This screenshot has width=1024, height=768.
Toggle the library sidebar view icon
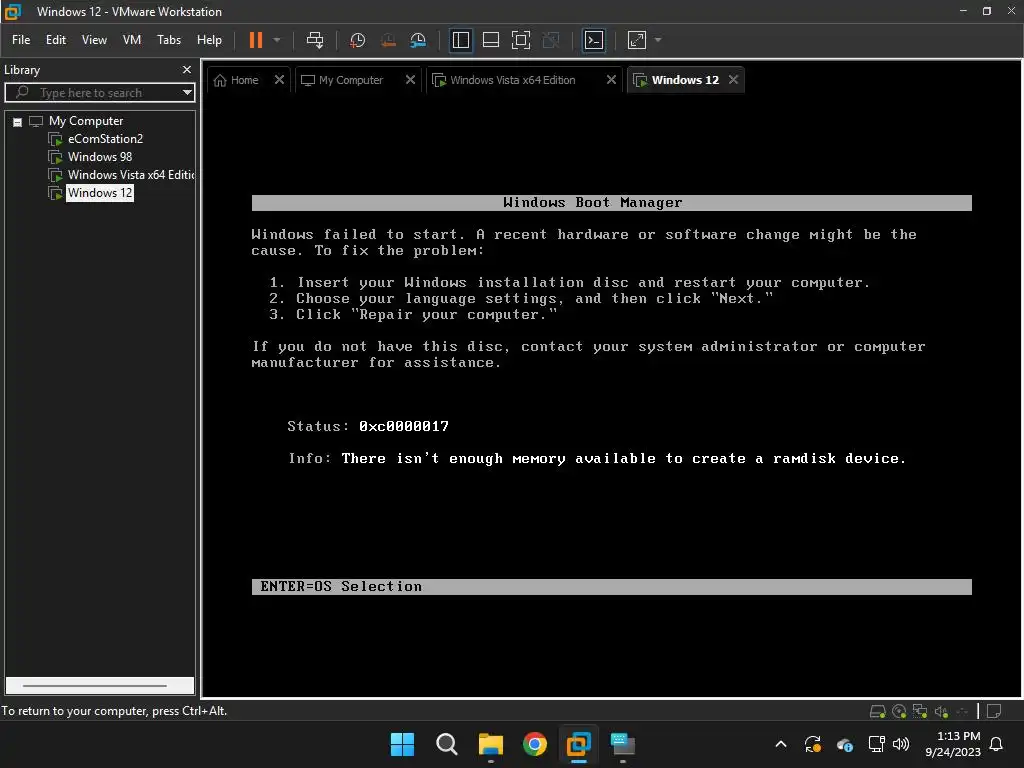point(460,40)
